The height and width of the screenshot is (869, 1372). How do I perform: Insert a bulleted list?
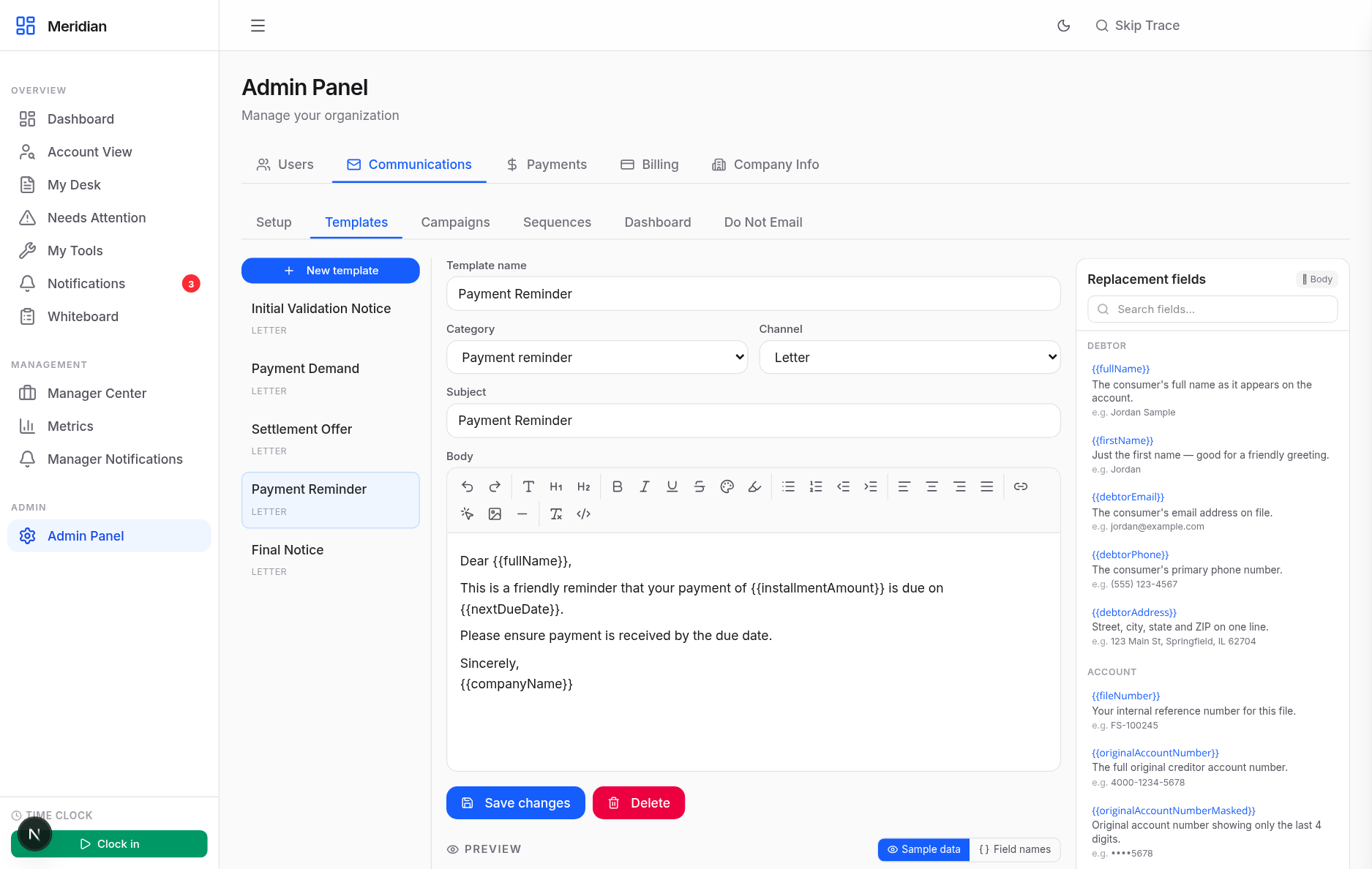[788, 486]
